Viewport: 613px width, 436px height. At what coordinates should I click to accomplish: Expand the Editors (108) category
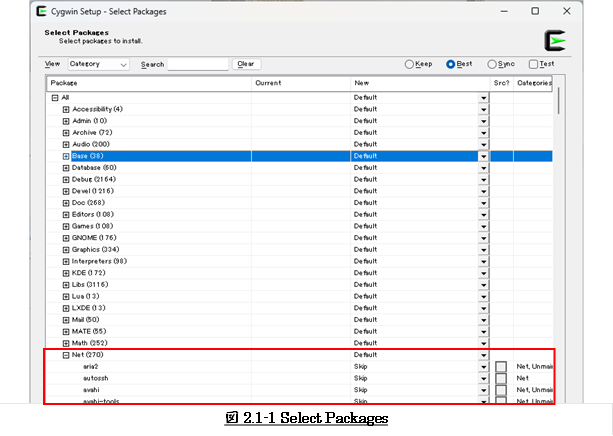(x=66, y=215)
